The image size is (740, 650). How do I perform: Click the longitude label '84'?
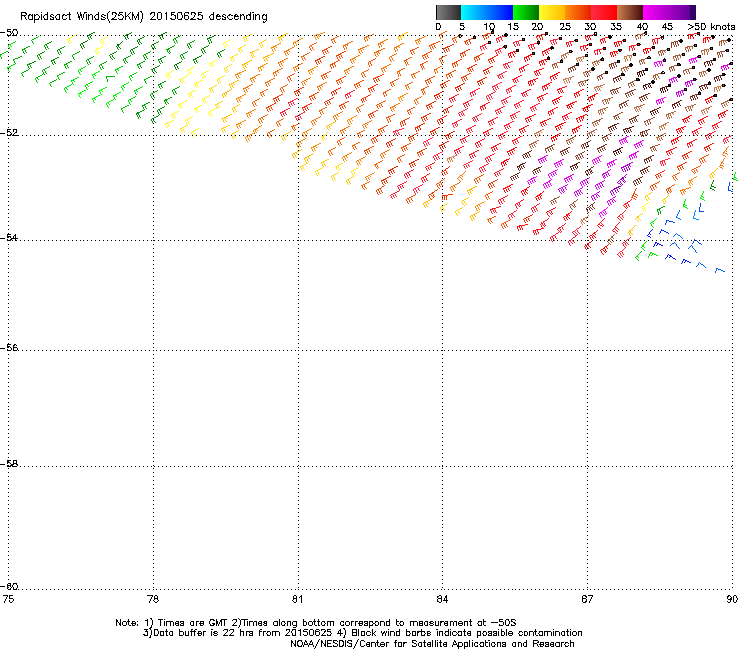pyautogui.click(x=442, y=599)
